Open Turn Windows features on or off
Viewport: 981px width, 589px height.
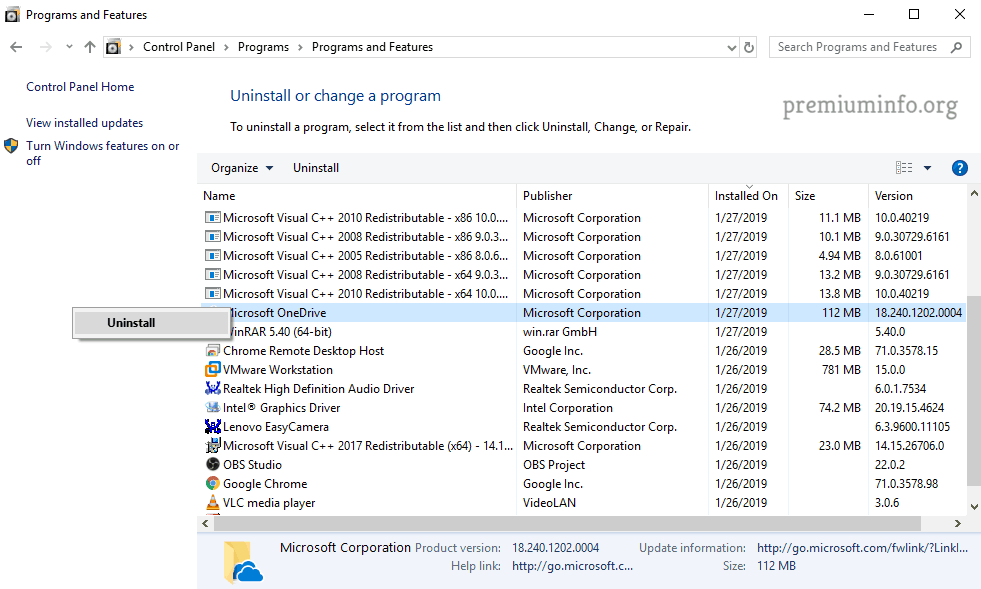tap(103, 153)
